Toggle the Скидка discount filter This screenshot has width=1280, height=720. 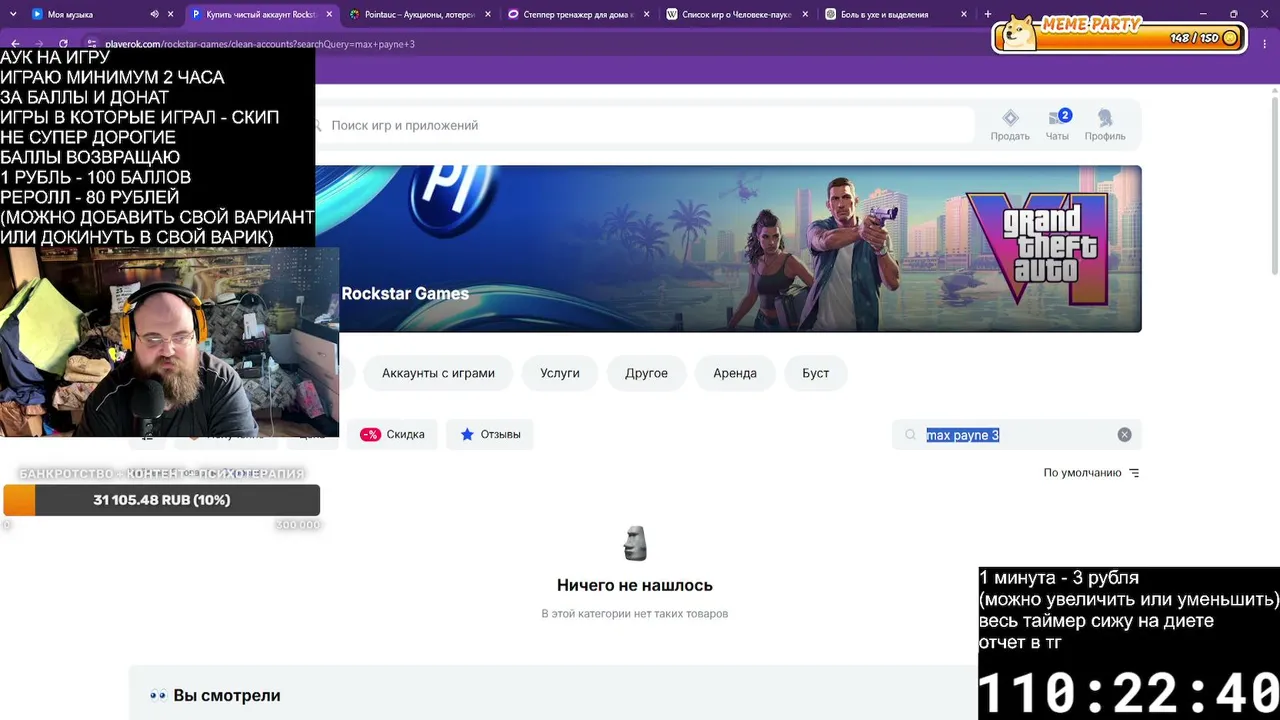[x=392, y=435]
